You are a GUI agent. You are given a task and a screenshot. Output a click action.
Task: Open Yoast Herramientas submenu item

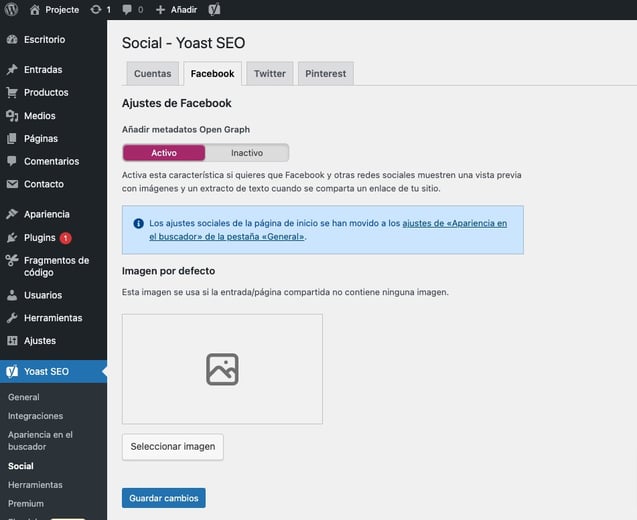click(x=35, y=485)
